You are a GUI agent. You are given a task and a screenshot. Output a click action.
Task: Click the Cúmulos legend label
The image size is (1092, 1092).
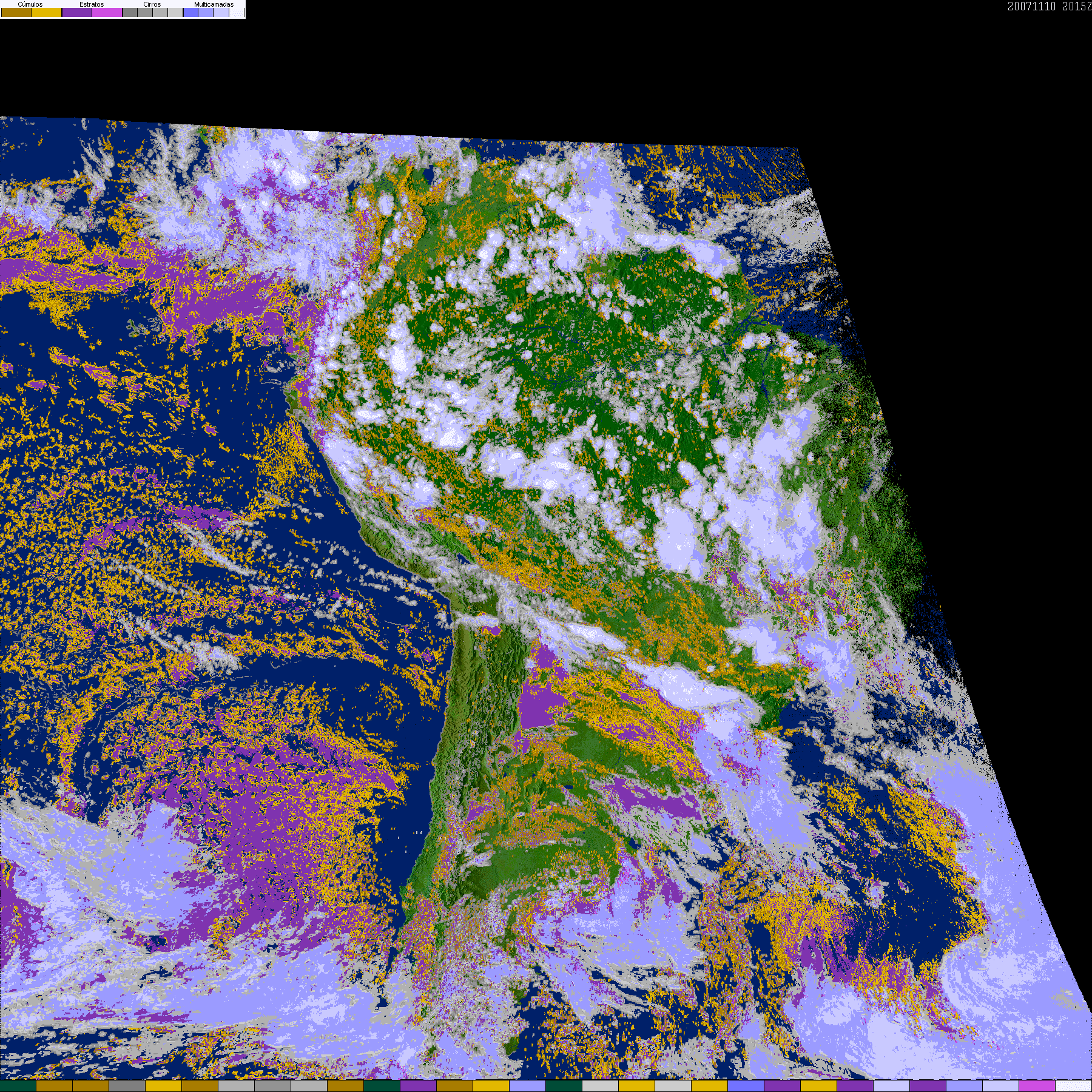[x=30, y=4]
